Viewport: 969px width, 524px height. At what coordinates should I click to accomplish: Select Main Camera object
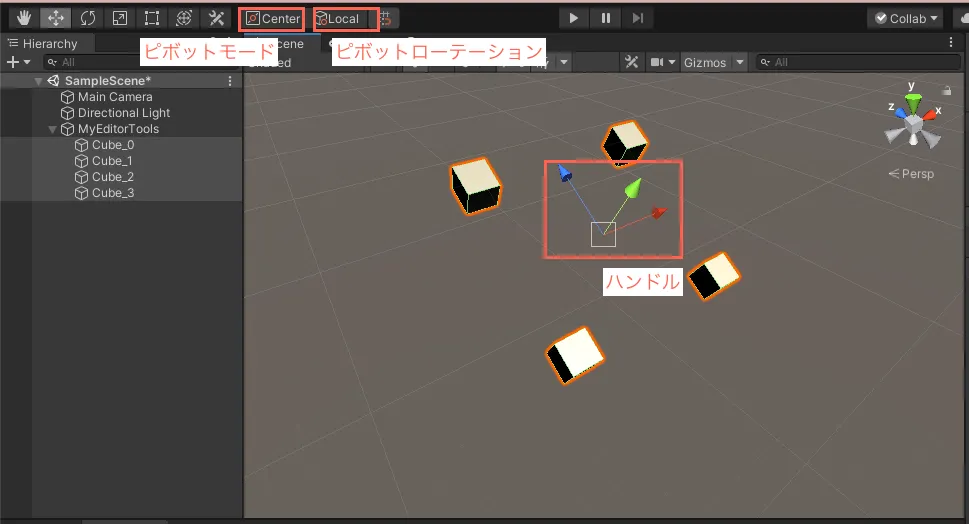[115, 97]
